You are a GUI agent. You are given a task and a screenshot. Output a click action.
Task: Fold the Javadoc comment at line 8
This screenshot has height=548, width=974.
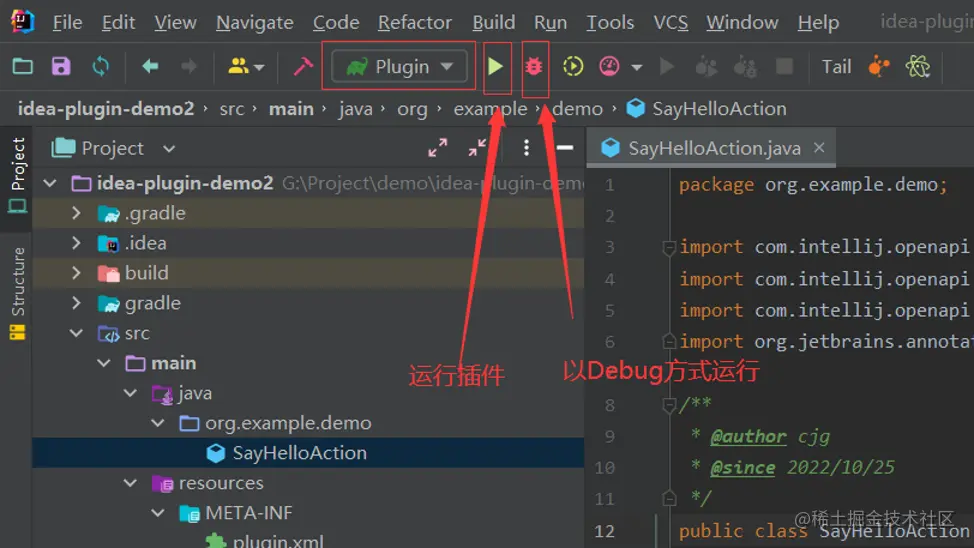tap(668, 406)
